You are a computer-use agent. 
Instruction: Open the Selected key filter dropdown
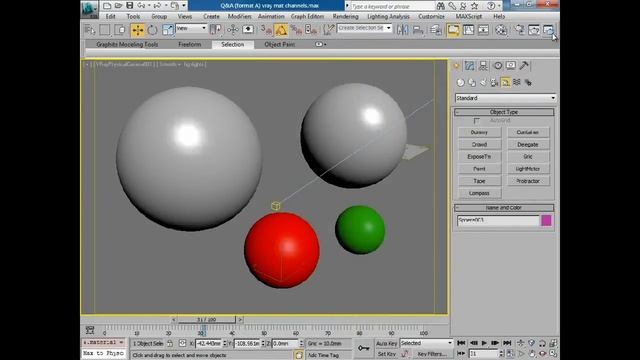(426, 343)
